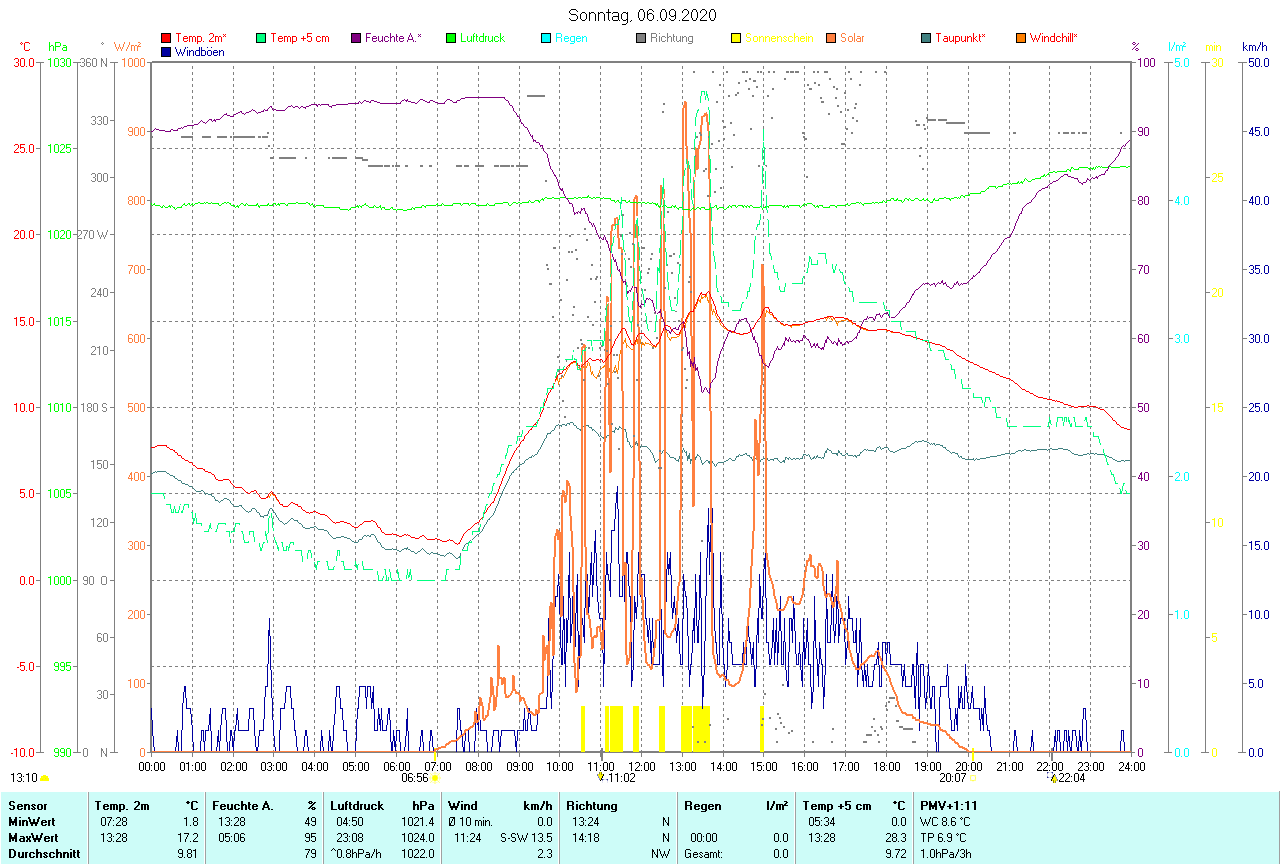Viewport: 1280px width, 864px height.
Task: Click the 'Windchill*' legend label
Action: pyautogui.click(x=1054, y=38)
